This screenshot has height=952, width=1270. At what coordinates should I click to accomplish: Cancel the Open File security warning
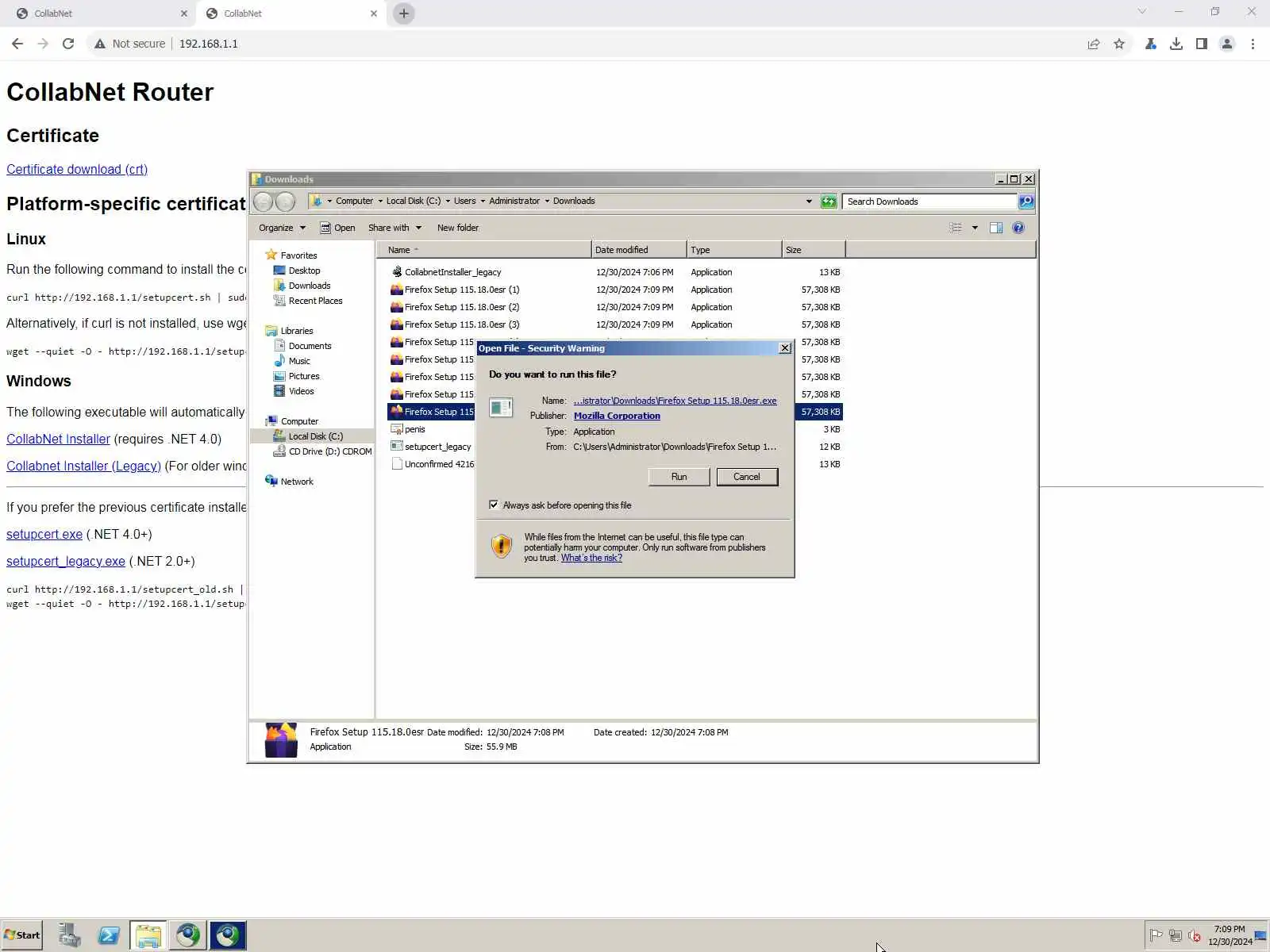747,477
